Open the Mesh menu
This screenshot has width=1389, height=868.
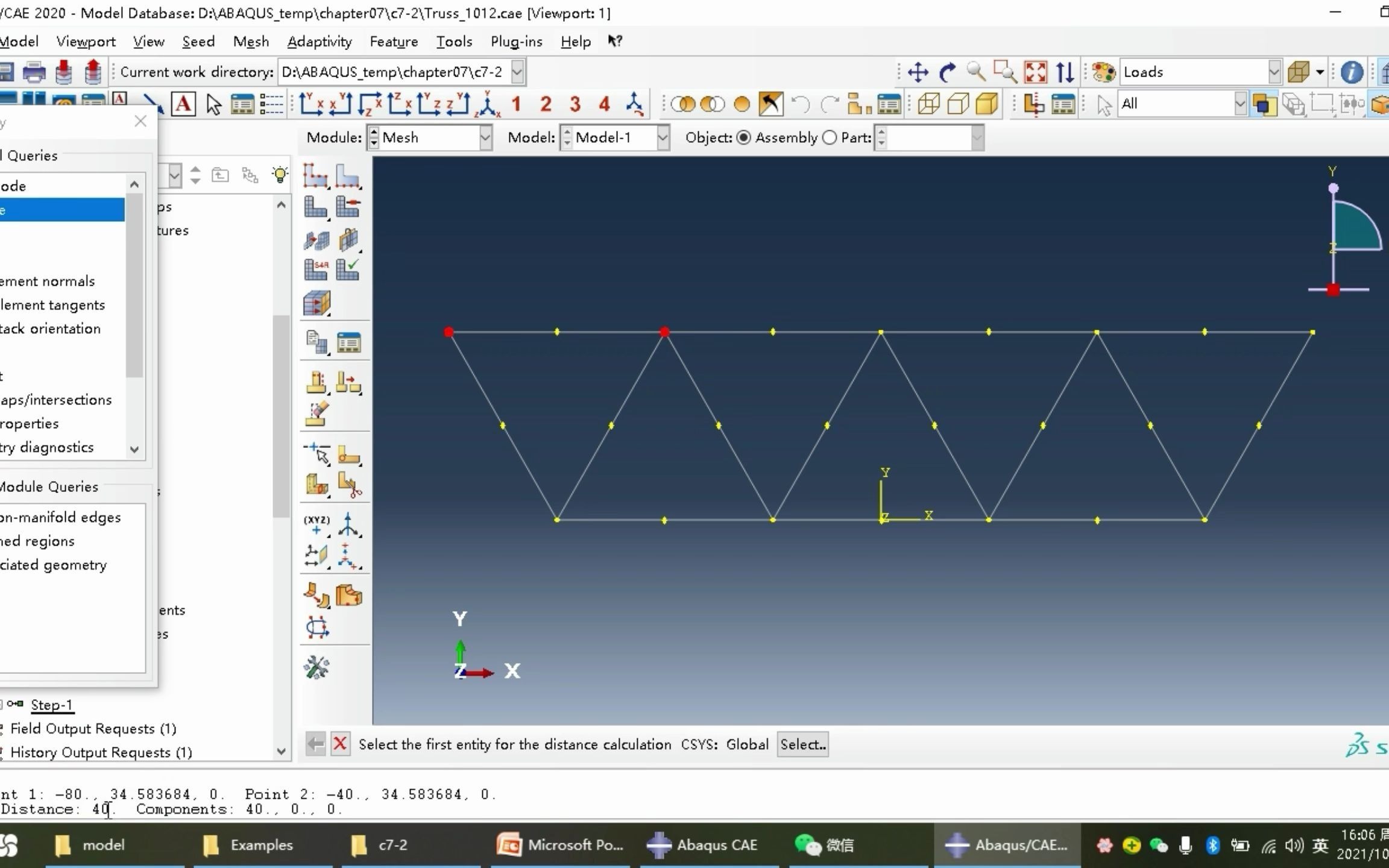[x=251, y=42]
